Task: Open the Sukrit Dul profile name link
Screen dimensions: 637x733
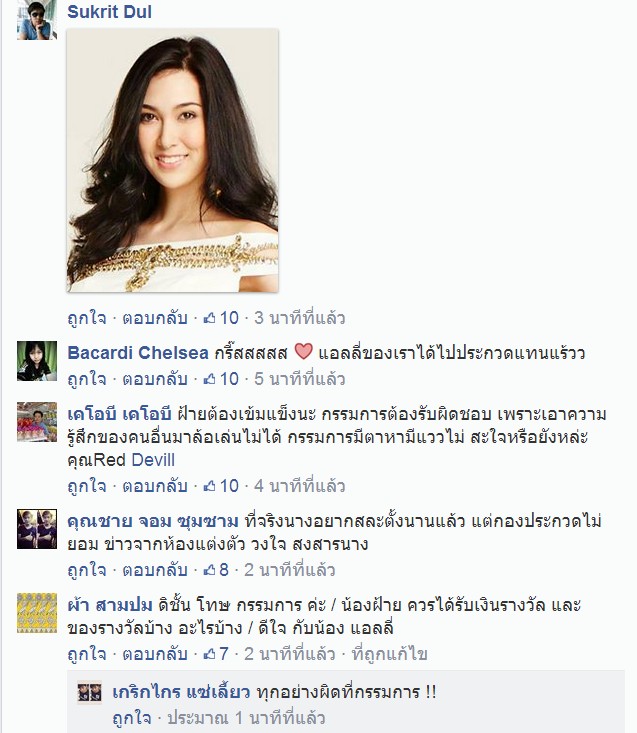Action: pos(109,12)
